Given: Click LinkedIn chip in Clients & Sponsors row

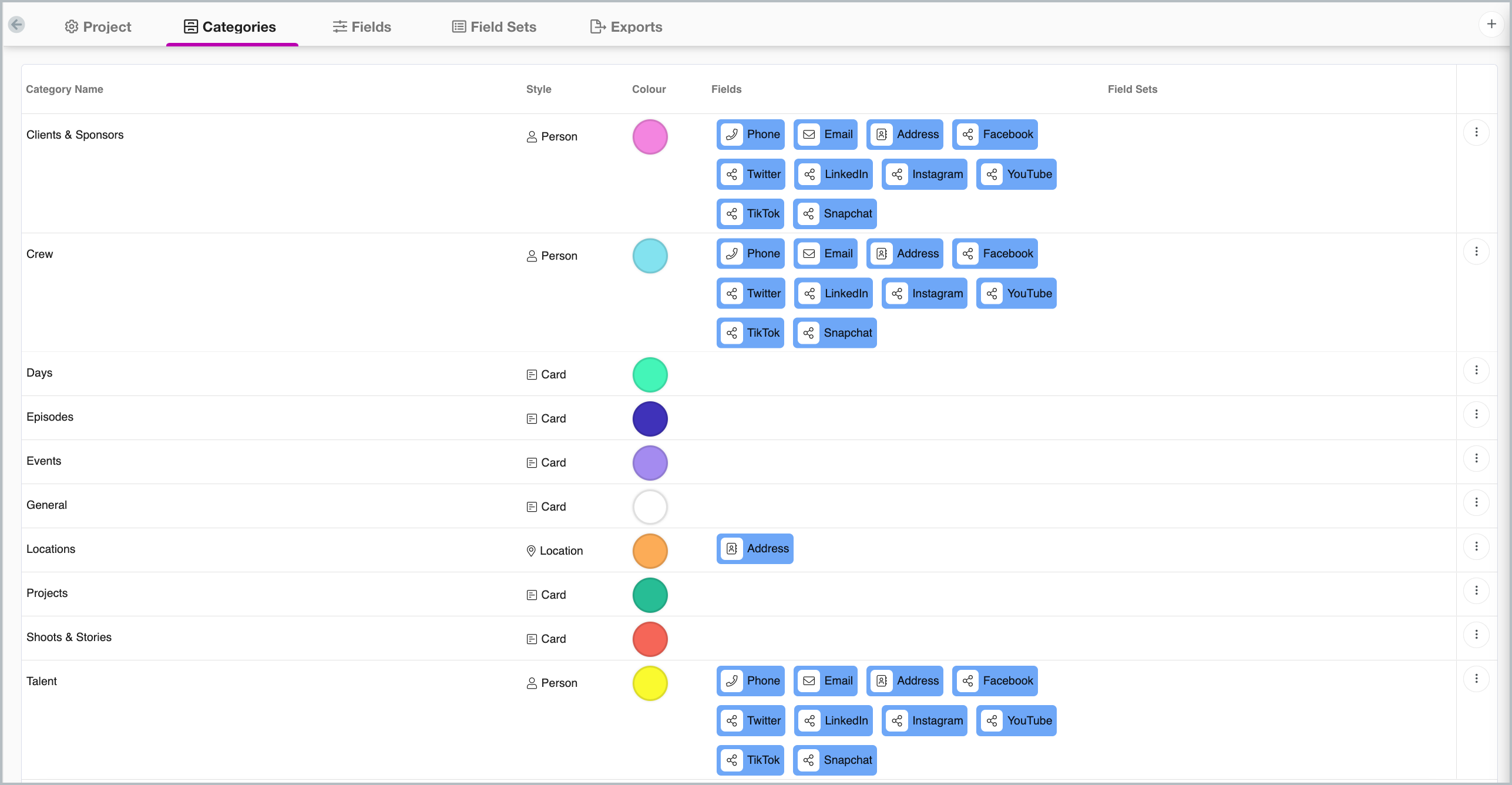Looking at the screenshot, I should click(833, 175).
